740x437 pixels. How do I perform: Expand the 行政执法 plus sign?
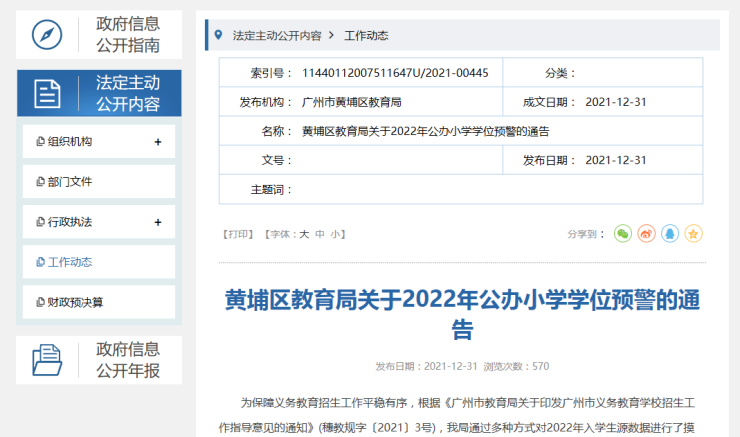pos(157,222)
